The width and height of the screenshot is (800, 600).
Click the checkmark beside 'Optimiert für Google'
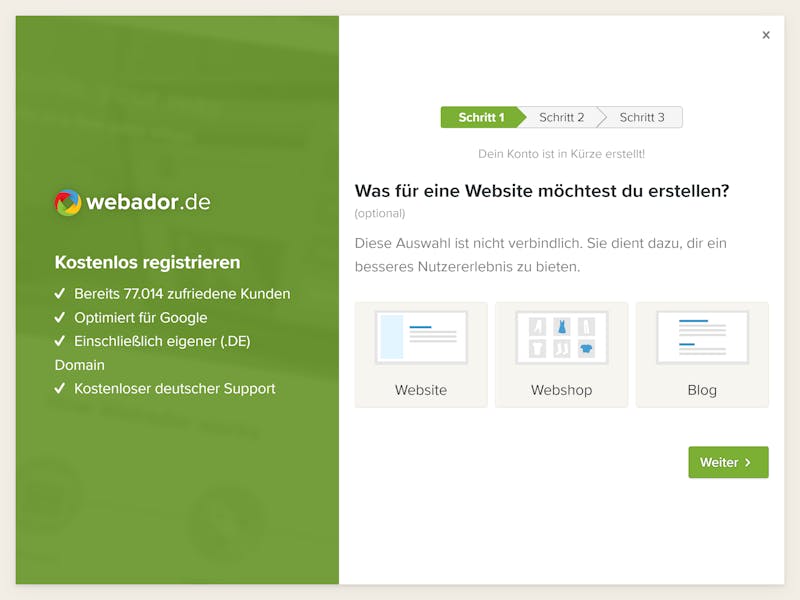coord(60,317)
